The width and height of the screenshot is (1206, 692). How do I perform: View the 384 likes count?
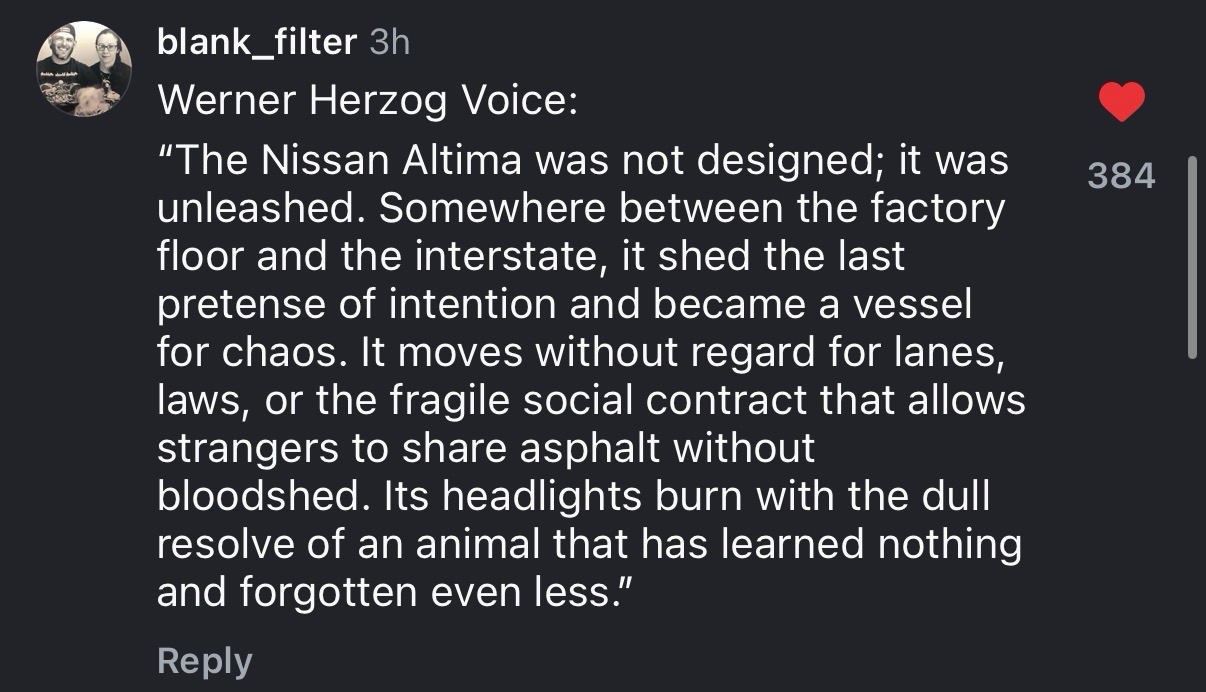coord(1121,176)
